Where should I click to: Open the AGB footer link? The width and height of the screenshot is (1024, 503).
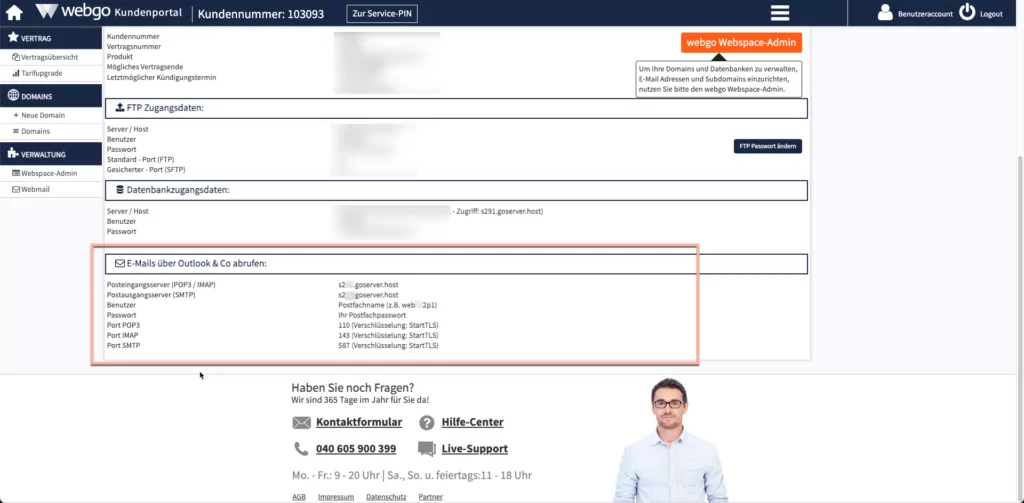coord(298,497)
